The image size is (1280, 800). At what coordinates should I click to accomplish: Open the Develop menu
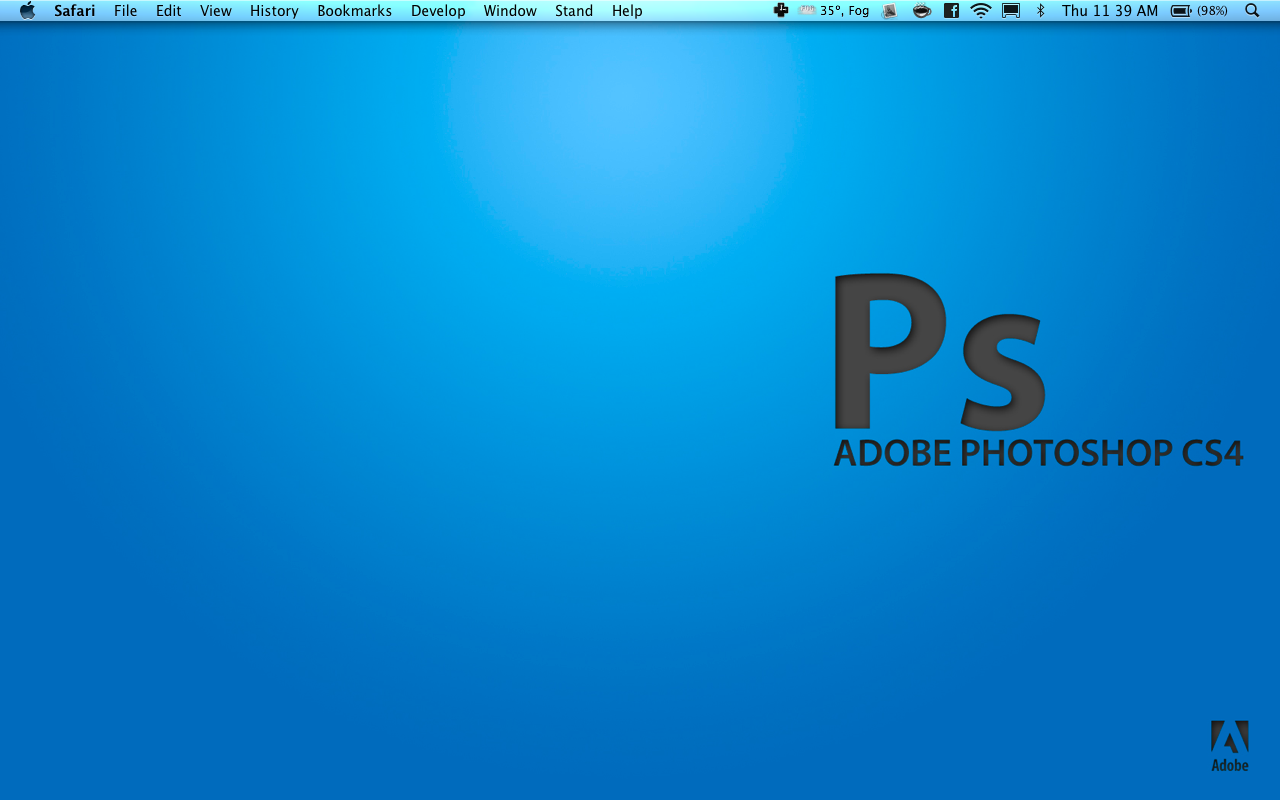coord(438,11)
